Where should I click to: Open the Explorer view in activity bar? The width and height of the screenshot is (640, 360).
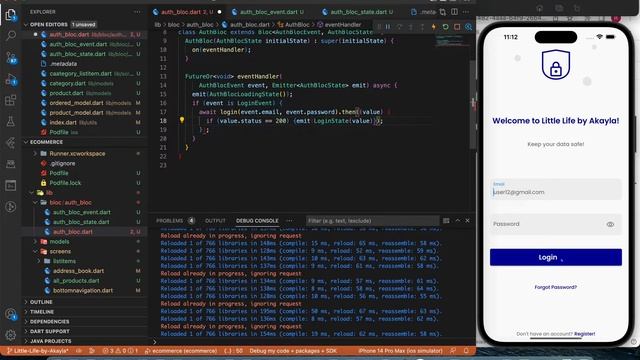[x=11, y=15]
